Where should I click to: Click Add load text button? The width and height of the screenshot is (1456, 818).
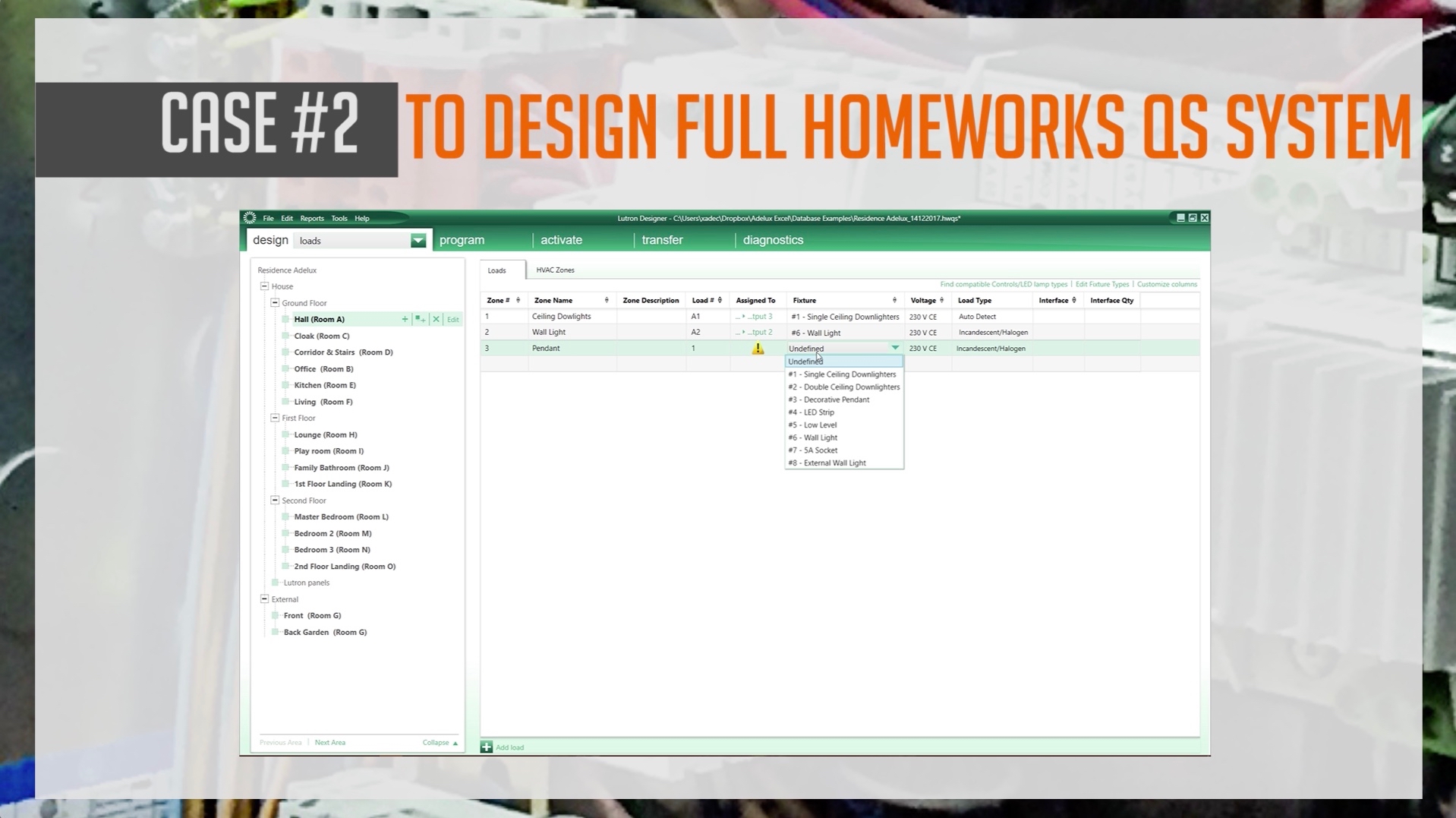pyautogui.click(x=509, y=748)
